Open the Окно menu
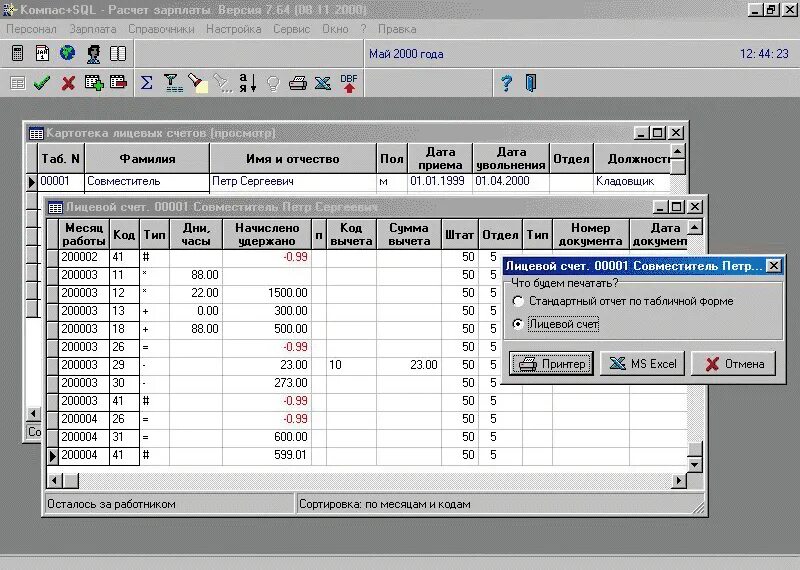This screenshot has height=570, width=800. (335, 29)
